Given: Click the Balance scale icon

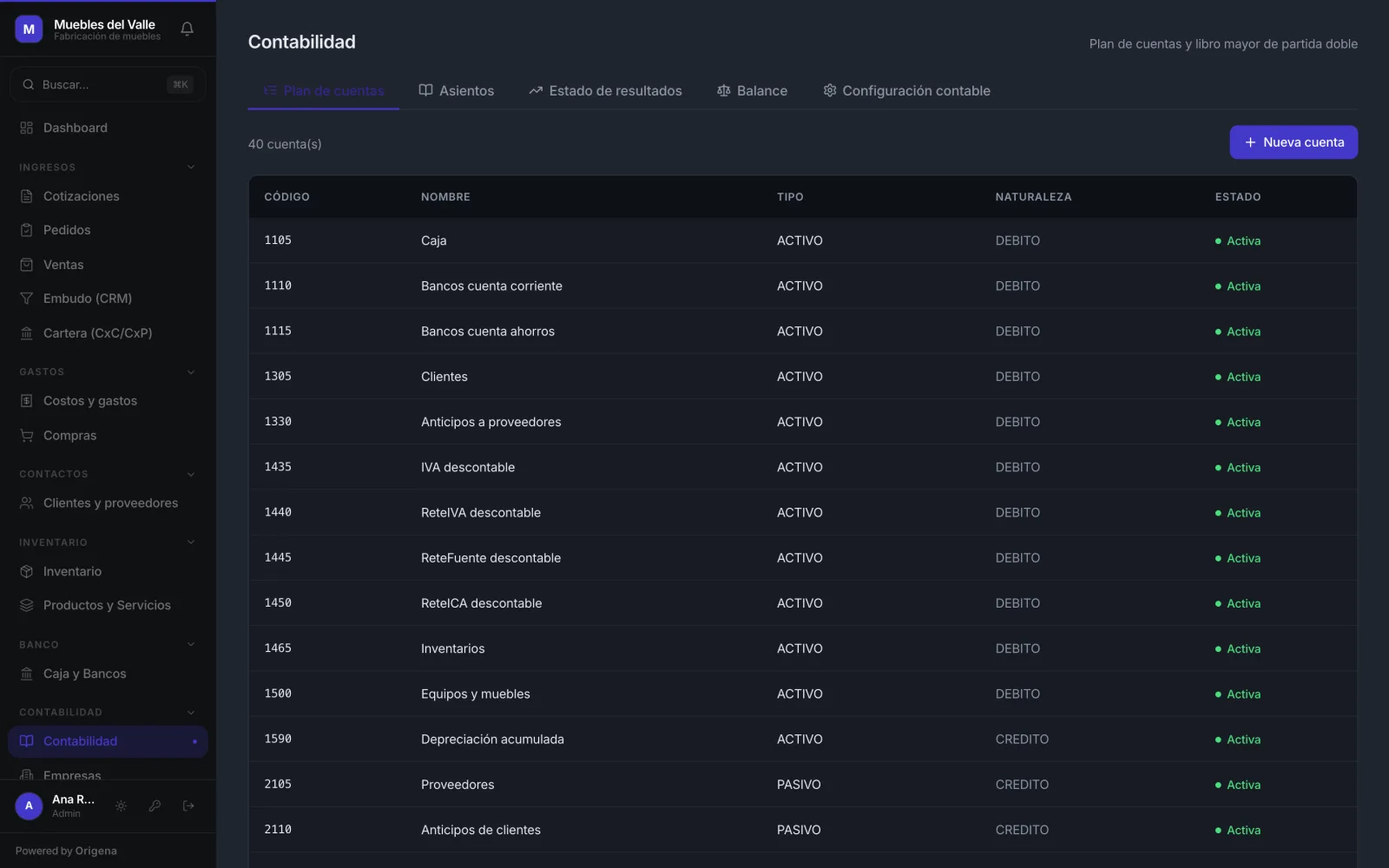Looking at the screenshot, I should click(x=723, y=90).
